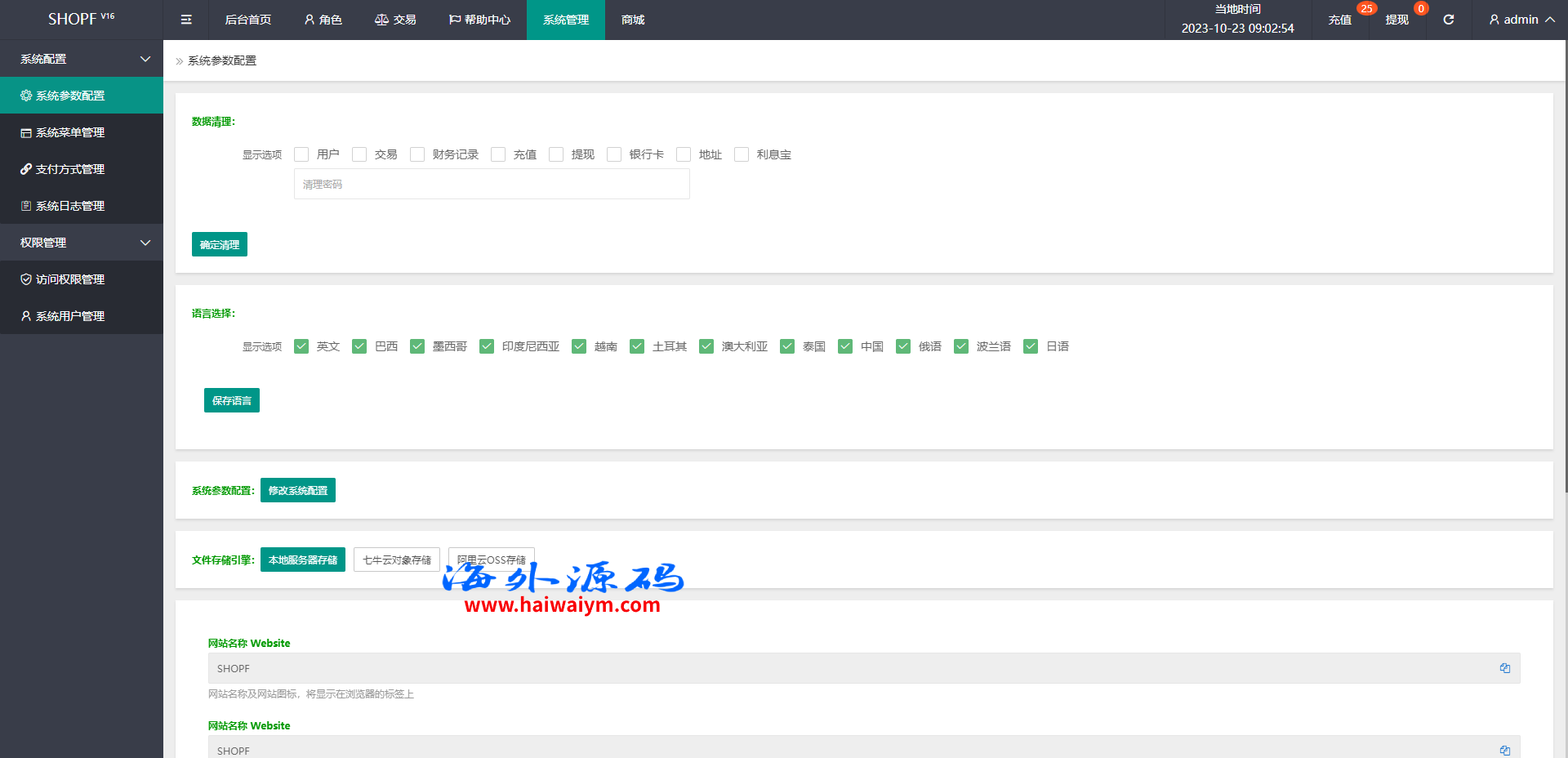Open the admin user dropdown
1568x758 pixels.
click(x=1521, y=20)
